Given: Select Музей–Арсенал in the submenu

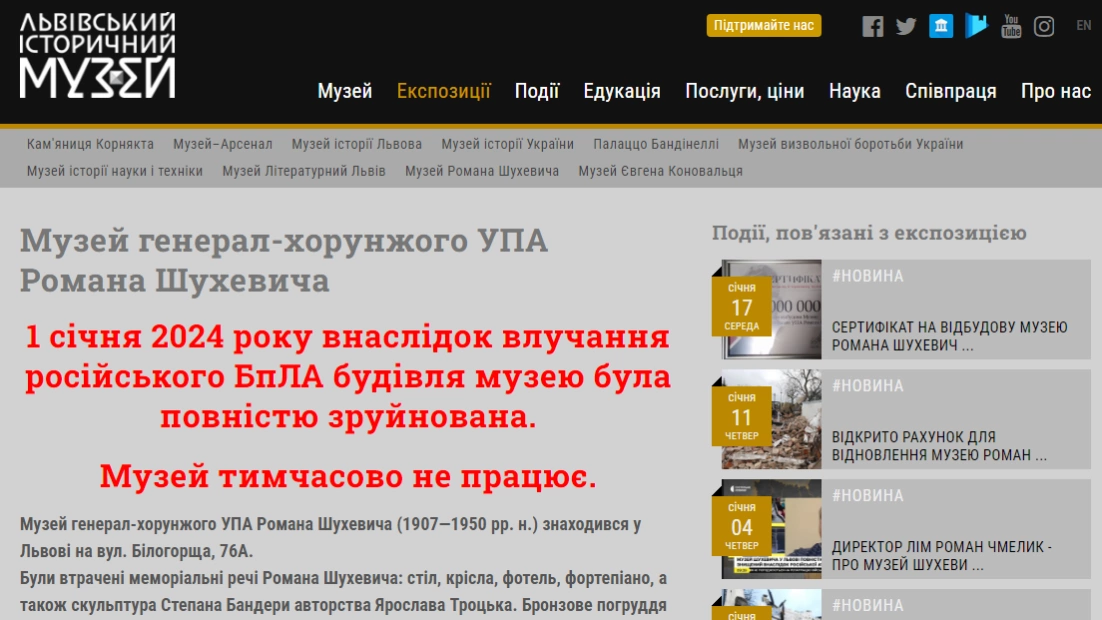Looking at the screenshot, I should pyautogui.click(x=222, y=144).
